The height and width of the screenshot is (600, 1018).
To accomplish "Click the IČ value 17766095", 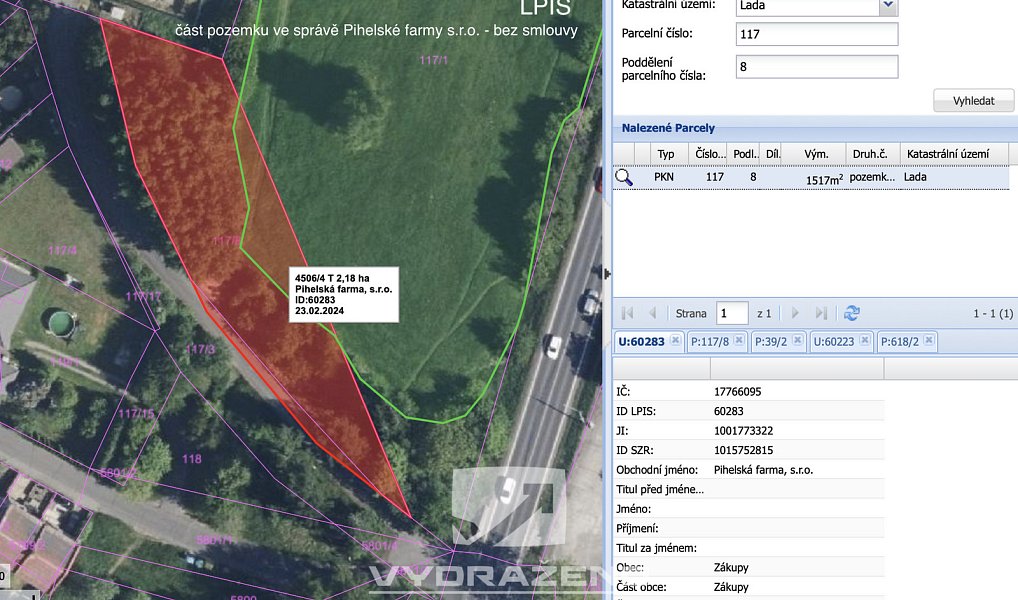I will 738,392.
